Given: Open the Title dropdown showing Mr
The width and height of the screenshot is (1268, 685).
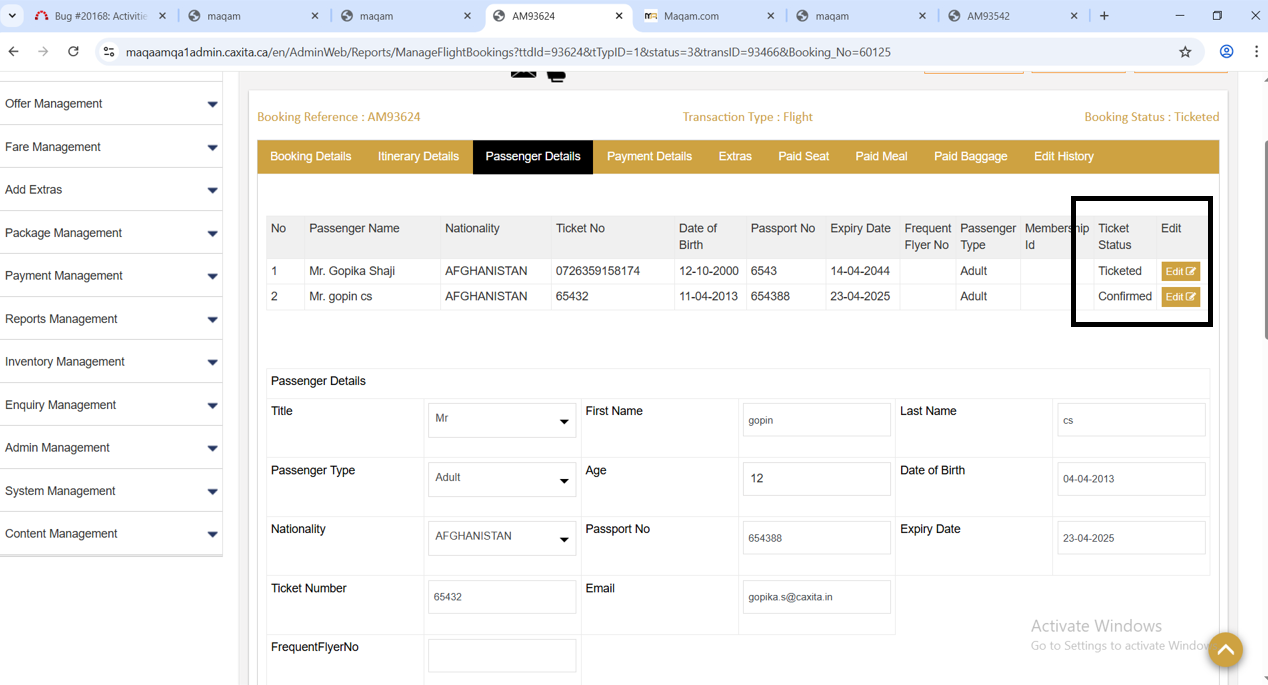Looking at the screenshot, I should pos(502,420).
